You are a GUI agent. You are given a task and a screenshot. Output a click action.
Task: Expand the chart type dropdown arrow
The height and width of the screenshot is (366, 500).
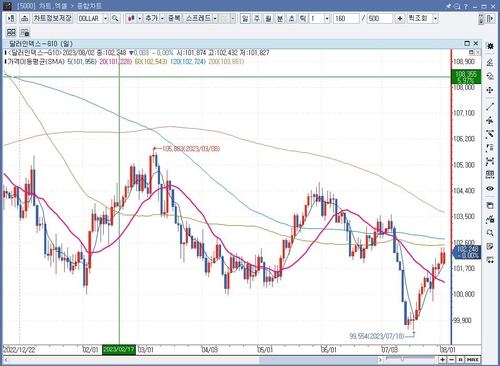(140, 19)
